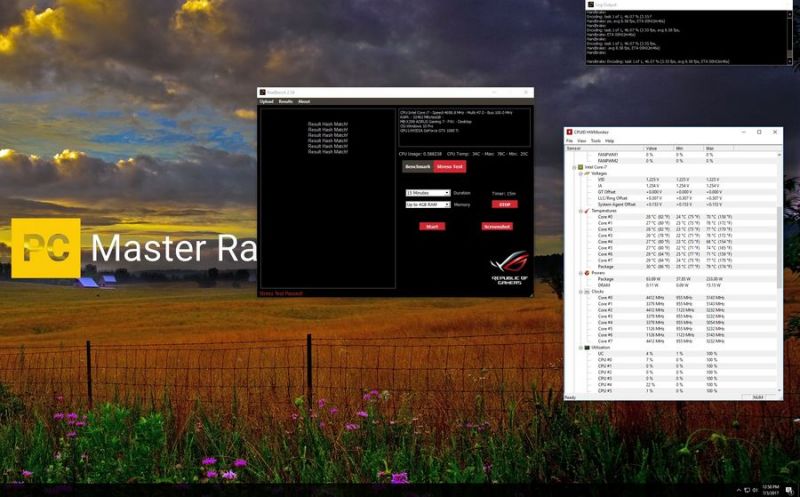Click the RealBench title bar app icon

click(263, 92)
